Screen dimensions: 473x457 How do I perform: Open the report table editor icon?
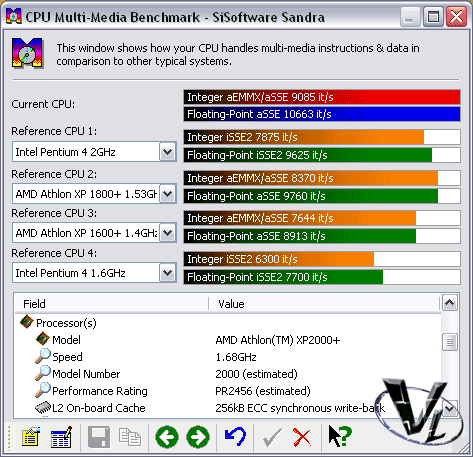[61, 437]
